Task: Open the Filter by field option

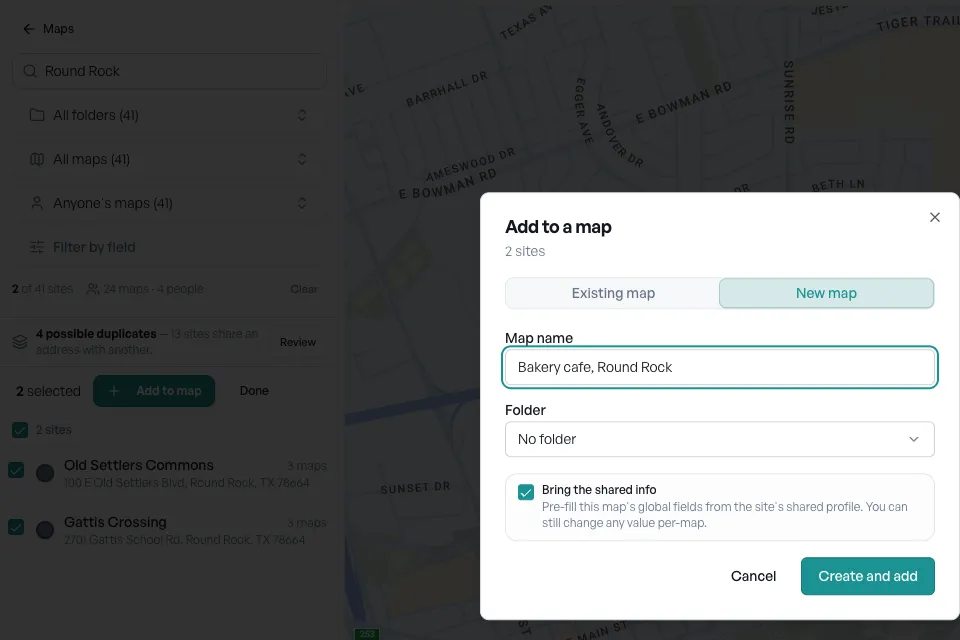Action: click(169, 247)
